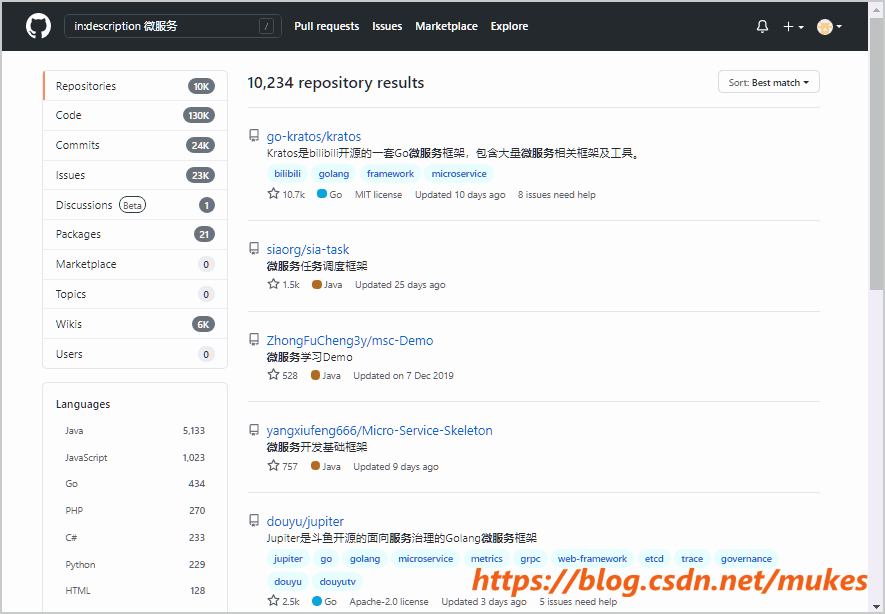This screenshot has width=885, height=614.
Task: Filter results by JavaScript language
Action: click(x=135, y=457)
